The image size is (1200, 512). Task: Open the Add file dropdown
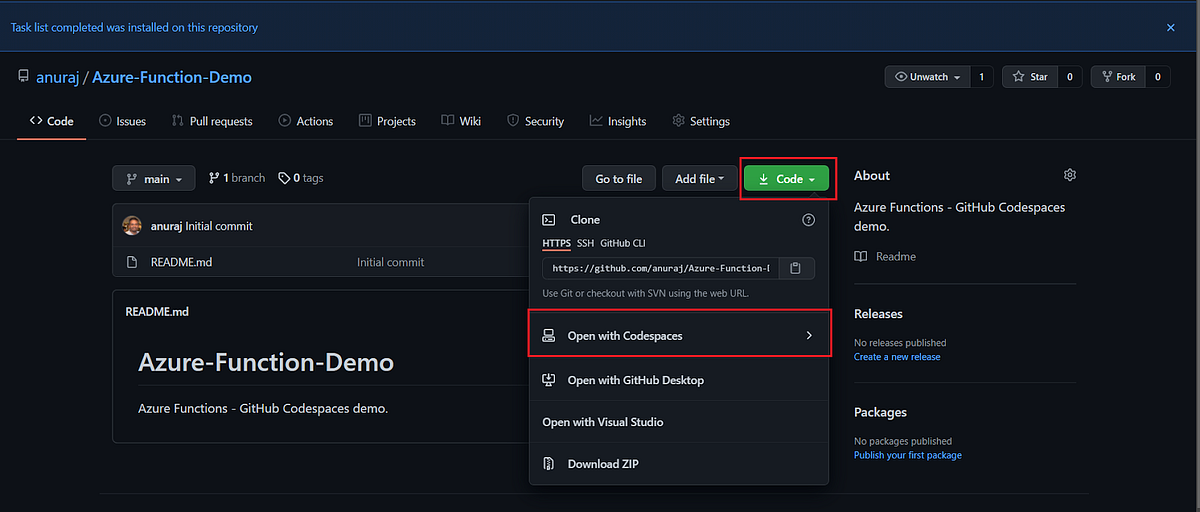(x=699, y=179)
